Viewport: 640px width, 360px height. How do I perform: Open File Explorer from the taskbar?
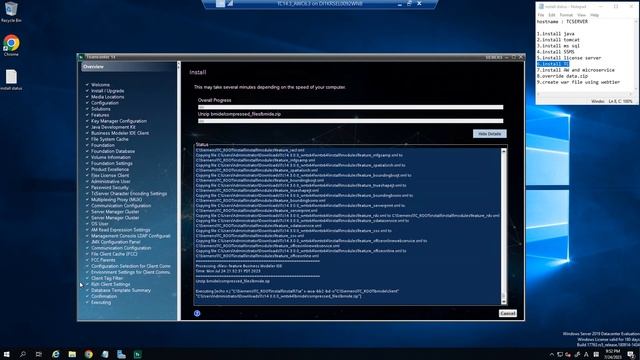click(x=72, y=354)
